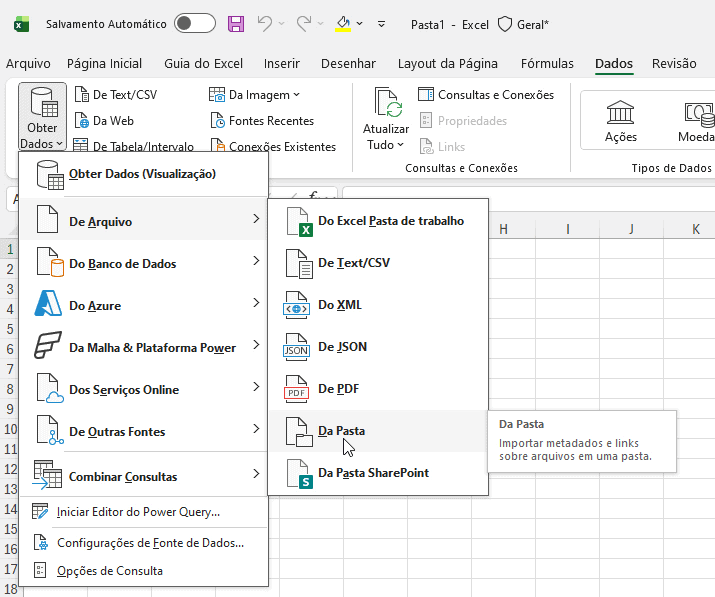Screen dimensions: 715x597
Task: Choose the Do XML import icon
Action: pyautogui.click(x=298, y=305)
